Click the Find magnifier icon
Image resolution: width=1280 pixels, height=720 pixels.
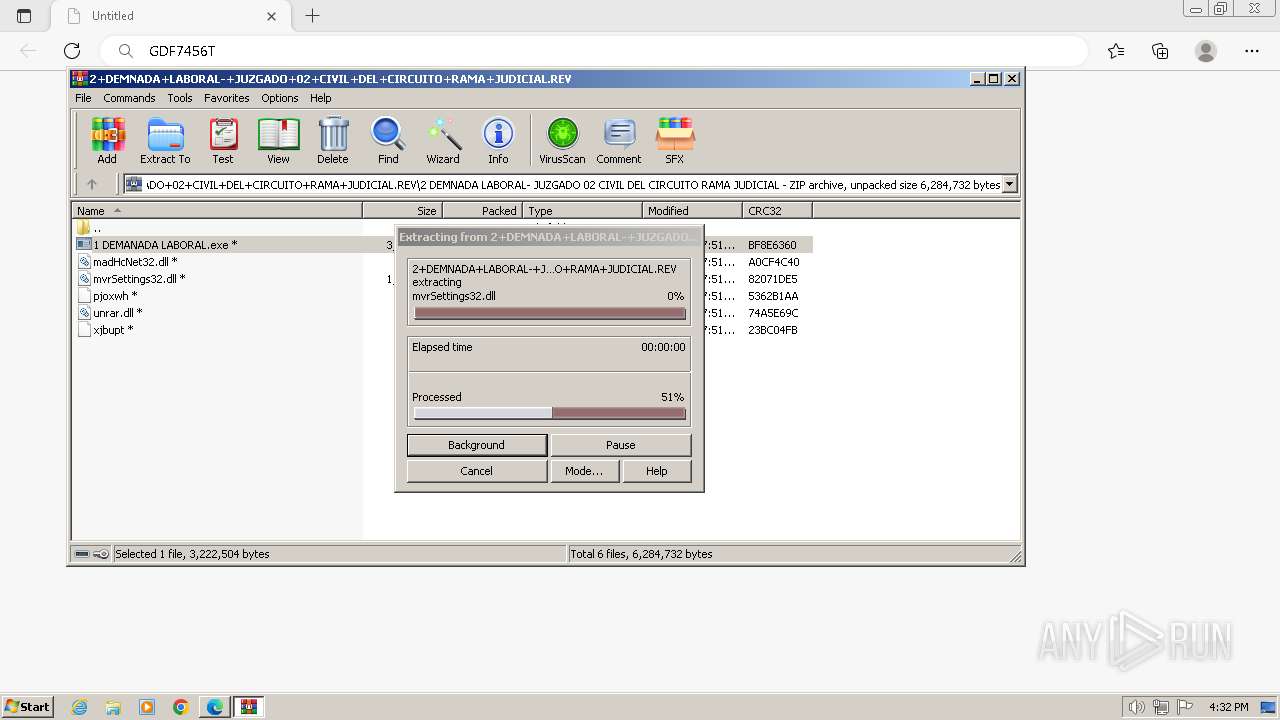[x=388, y=140]
